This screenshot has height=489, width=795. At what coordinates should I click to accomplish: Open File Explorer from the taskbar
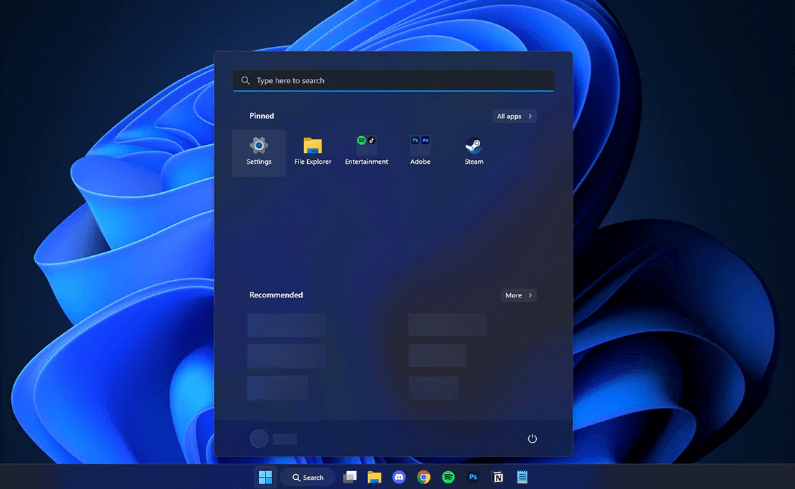(374, 477)
